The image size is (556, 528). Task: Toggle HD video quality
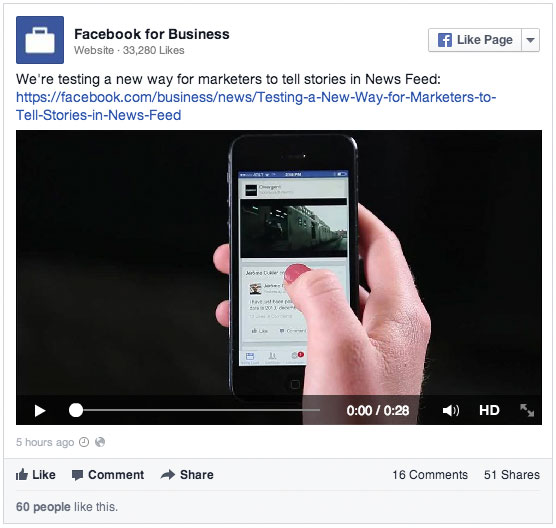click(x=489, y=410)
